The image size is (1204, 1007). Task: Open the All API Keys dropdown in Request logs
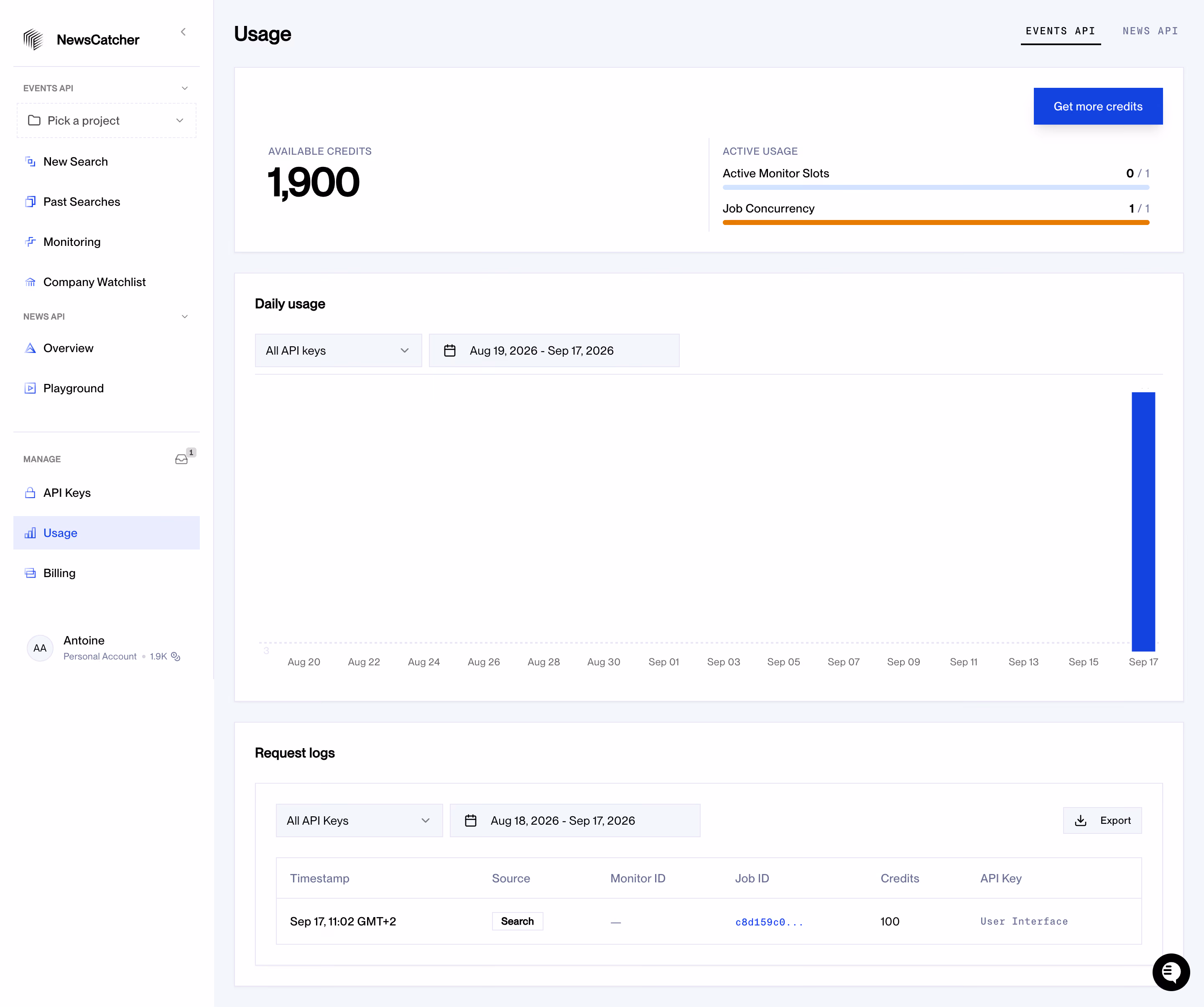tap(360, 820)
